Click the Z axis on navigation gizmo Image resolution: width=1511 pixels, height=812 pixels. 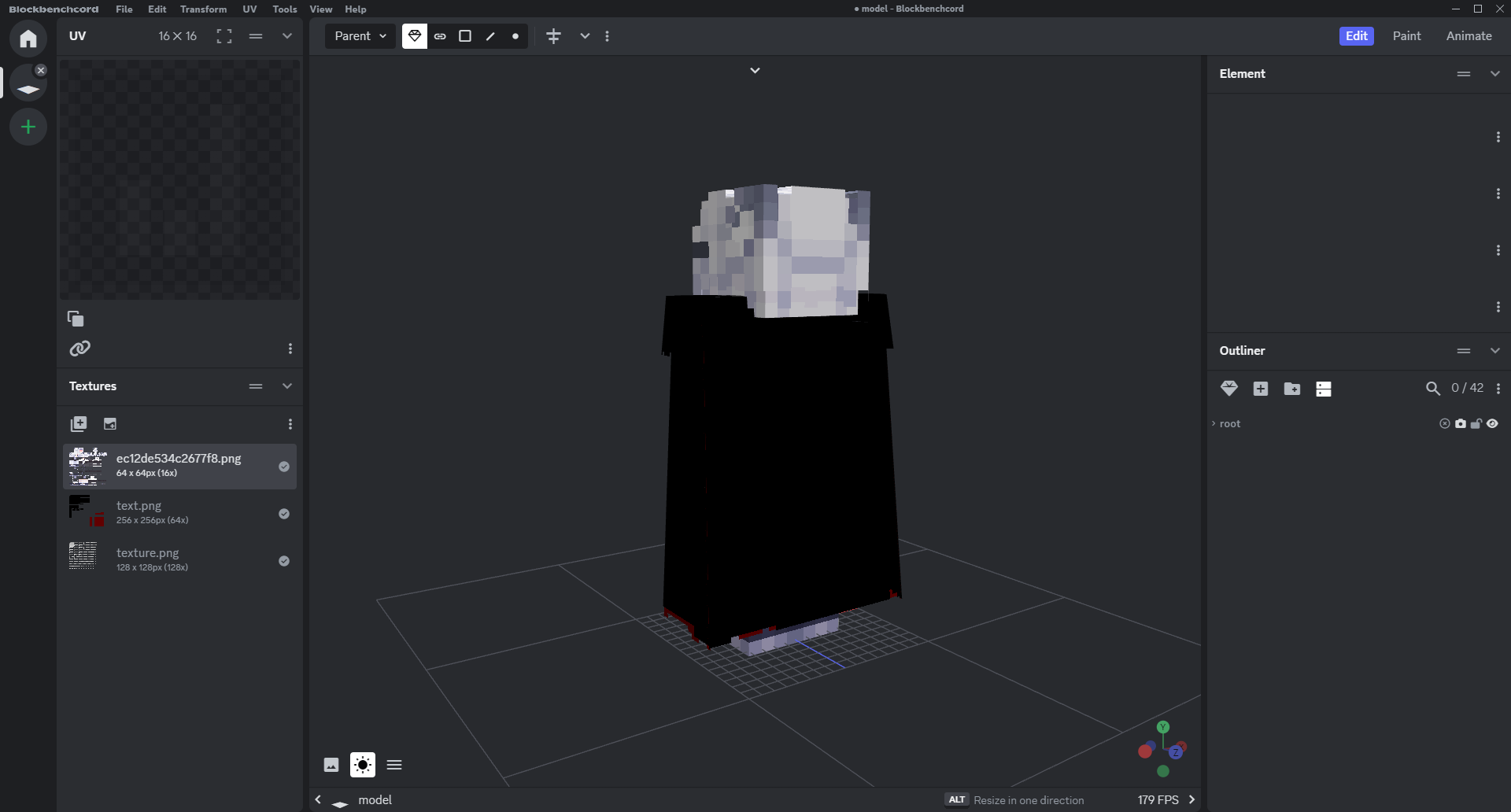click(x=1176, y=753)
